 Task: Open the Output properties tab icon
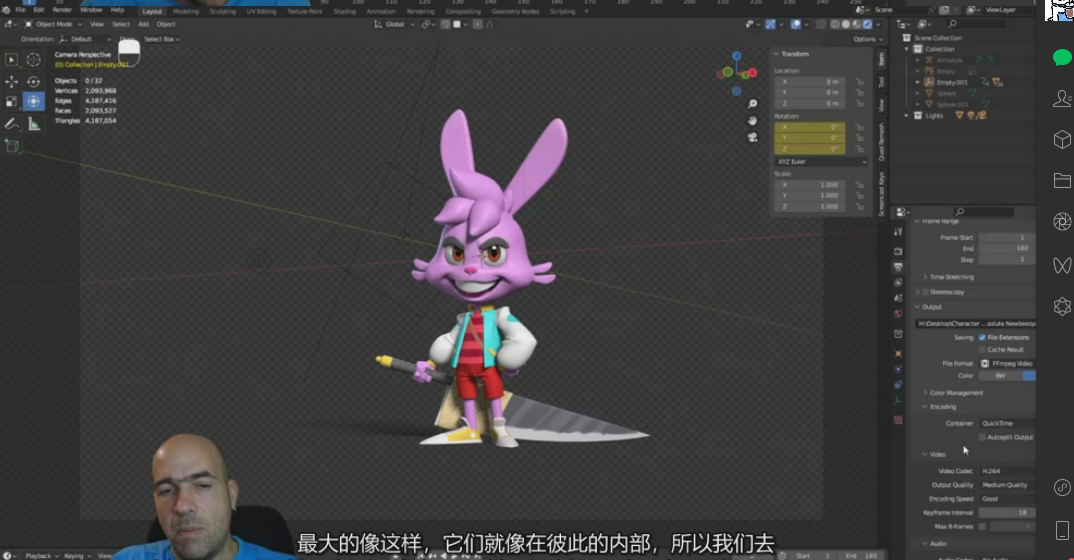pos(898,267)
